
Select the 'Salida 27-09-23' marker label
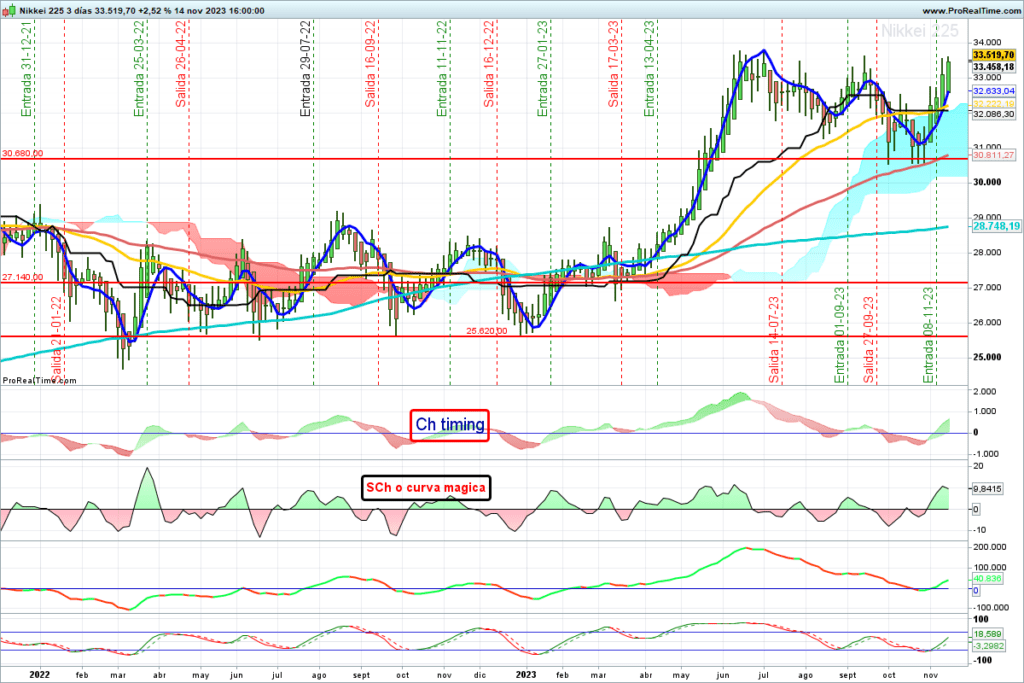pyautogui.click(x=869, y=340)
